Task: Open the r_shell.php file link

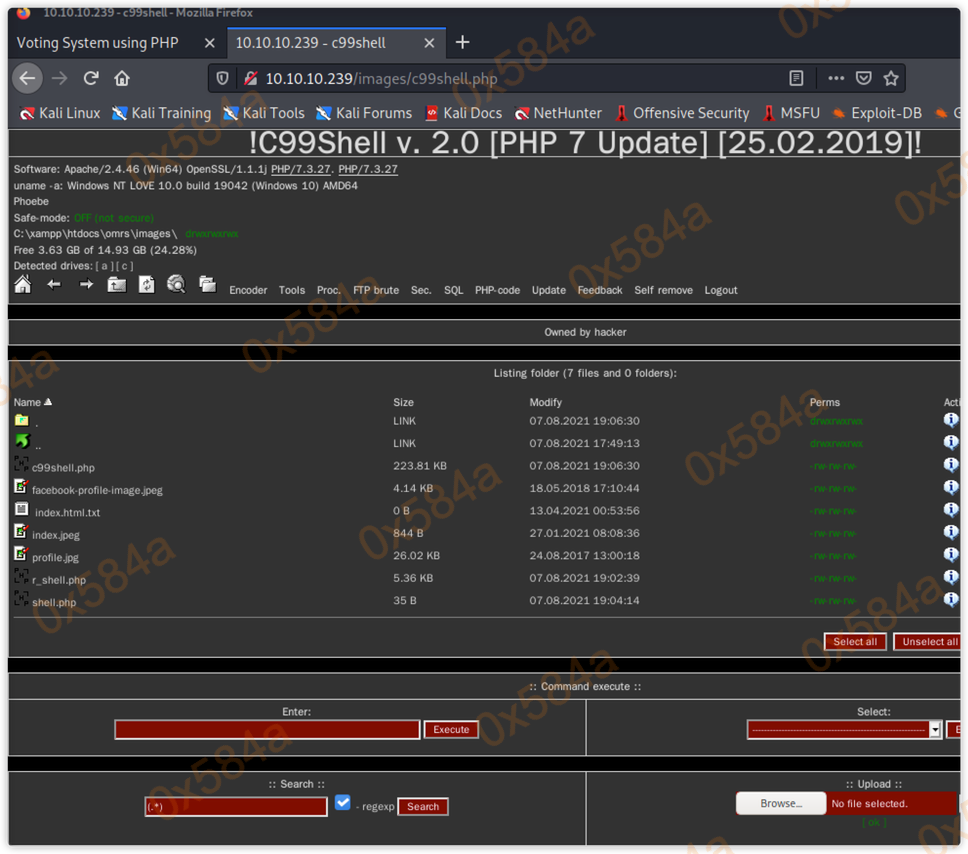Action: tap(59, 580)
